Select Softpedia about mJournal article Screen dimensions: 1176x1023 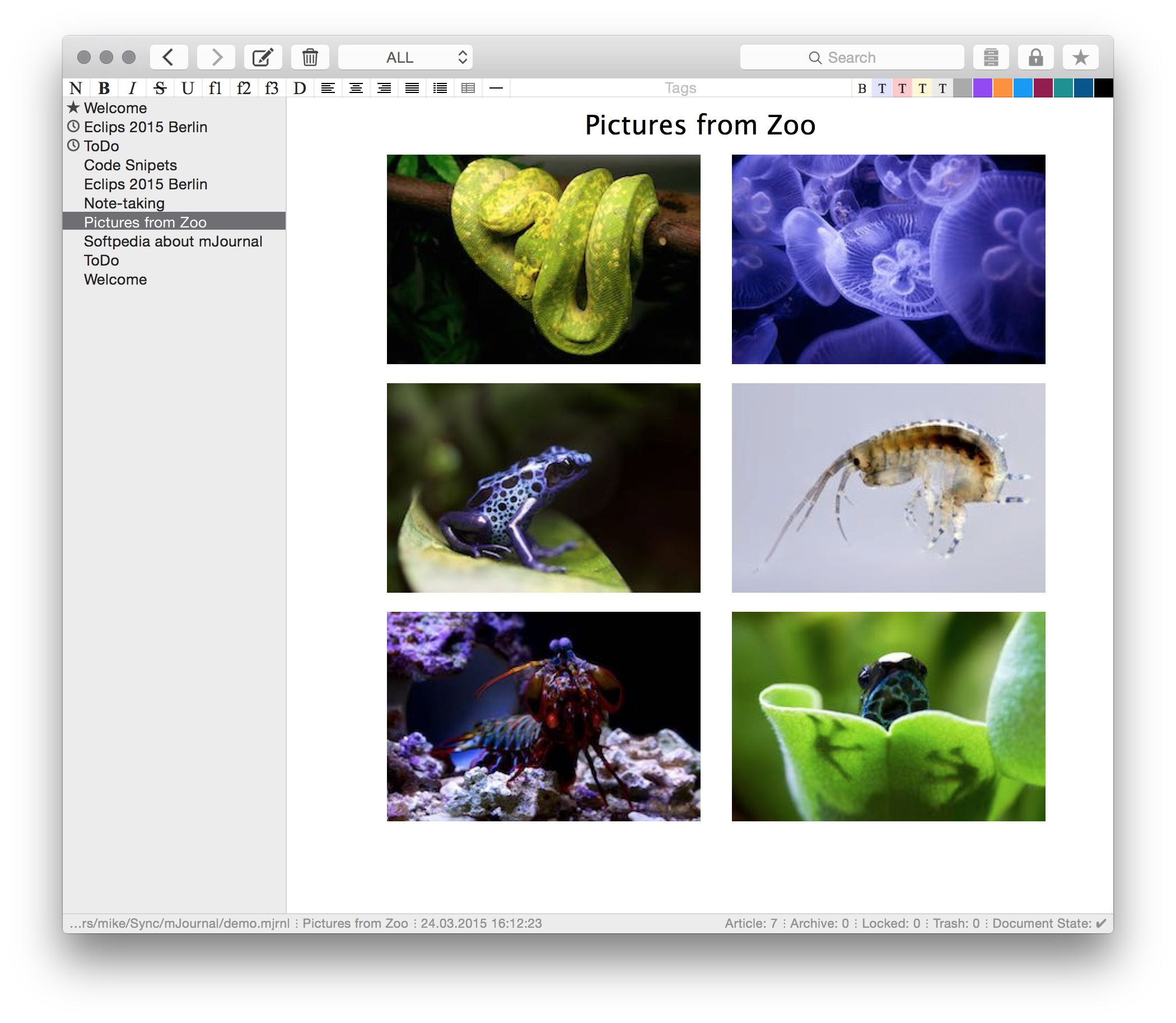(x=173, y=241)
